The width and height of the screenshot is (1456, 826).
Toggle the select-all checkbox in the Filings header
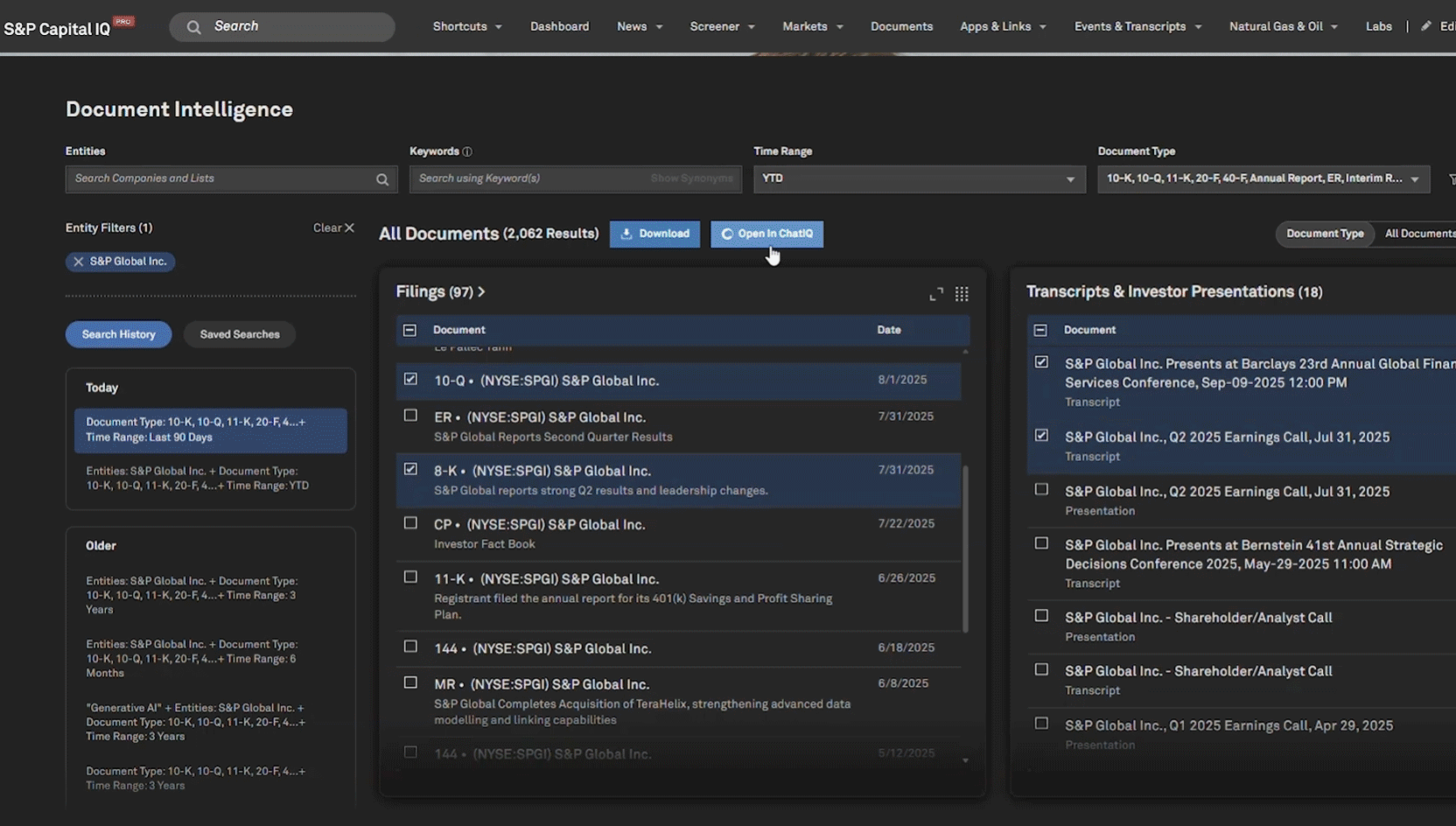[x=409, y=330]
